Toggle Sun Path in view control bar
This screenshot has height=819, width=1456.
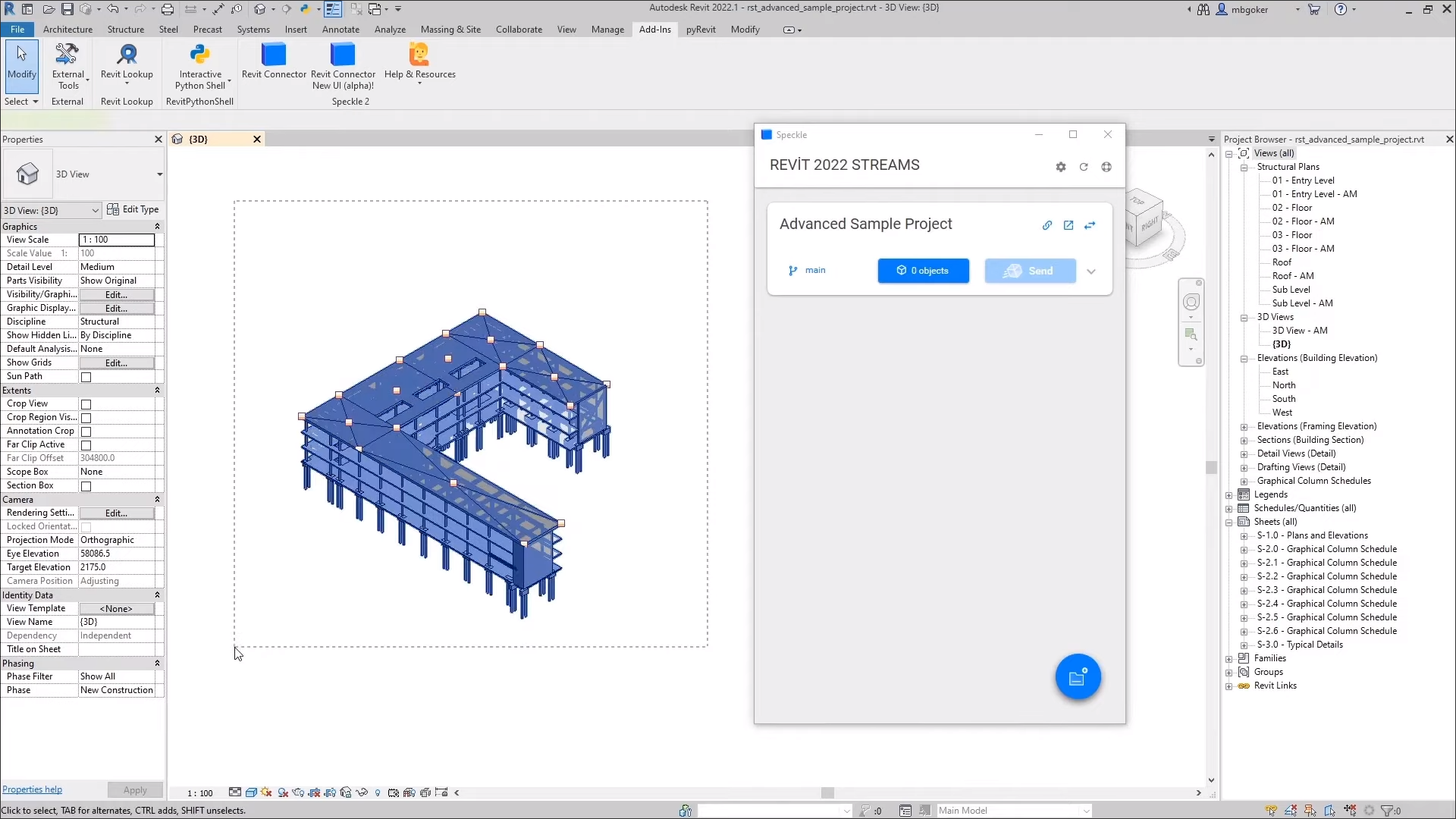[266, 792]
